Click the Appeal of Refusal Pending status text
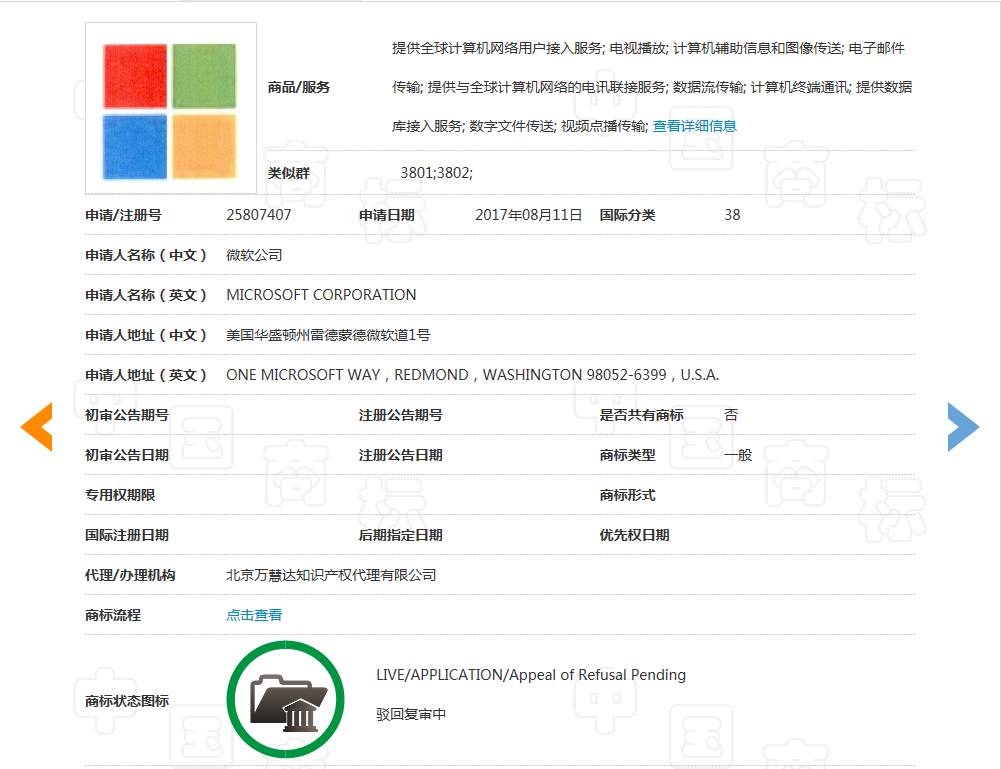The image size is (1001, 769). pyautogui.click(x=531, y=675)
